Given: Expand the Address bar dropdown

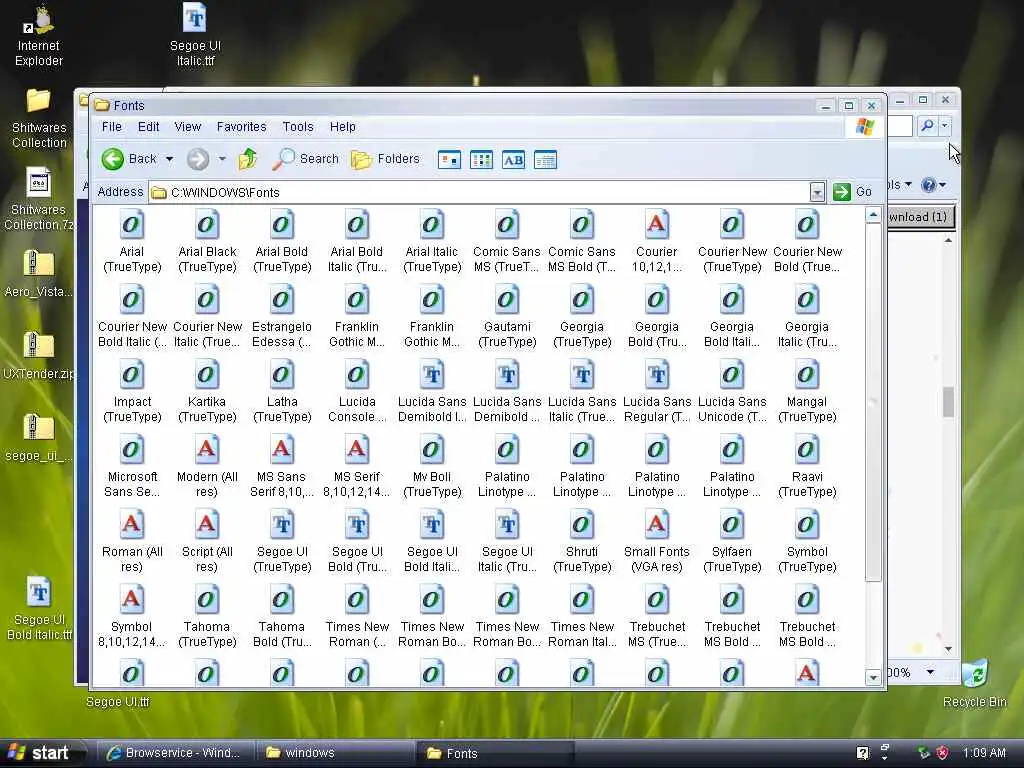Looking at the screenshot, I should (x=817, y=192).
